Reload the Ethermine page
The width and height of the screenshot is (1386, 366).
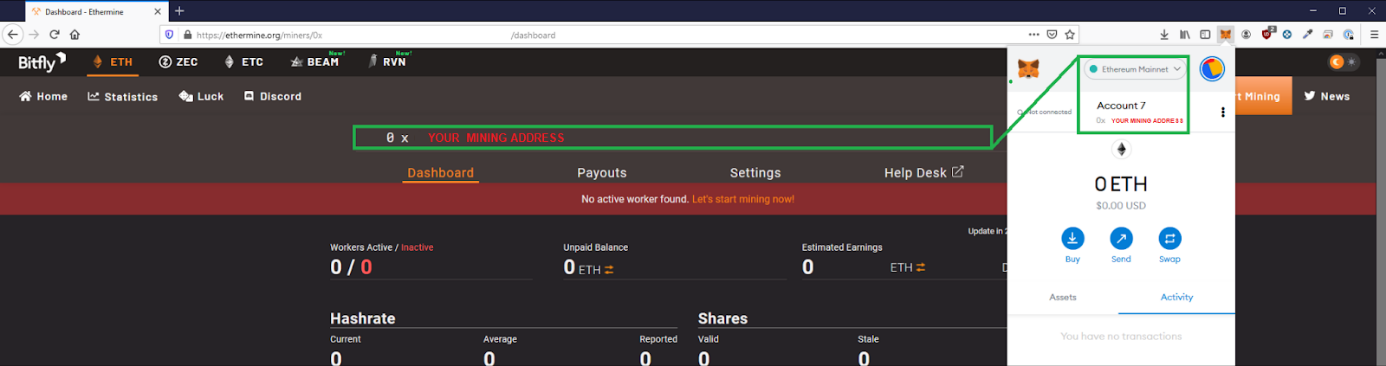(x=54, y=34)
